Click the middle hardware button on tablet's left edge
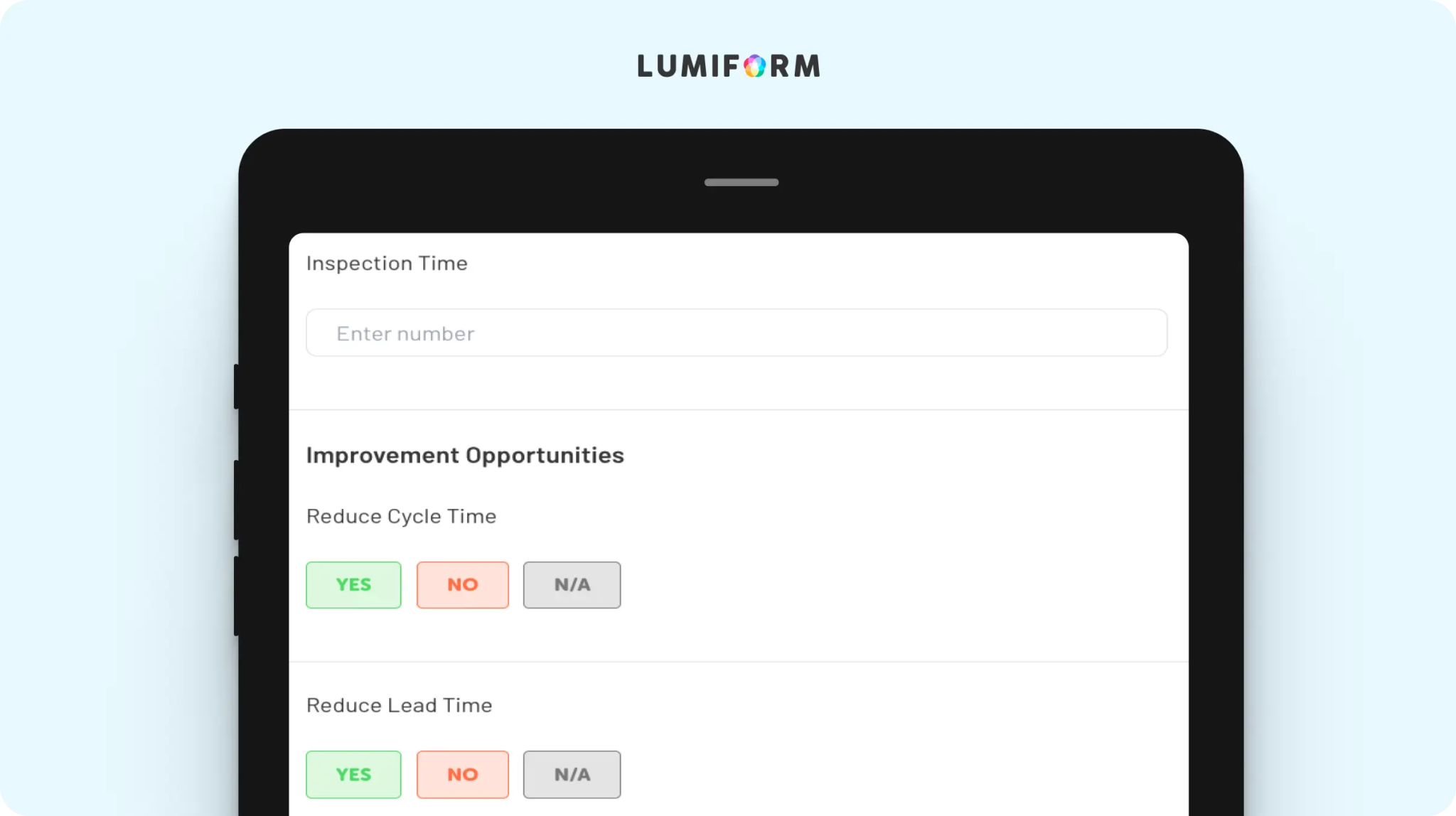Screen dimensions: 1456x816 [236, 500]
